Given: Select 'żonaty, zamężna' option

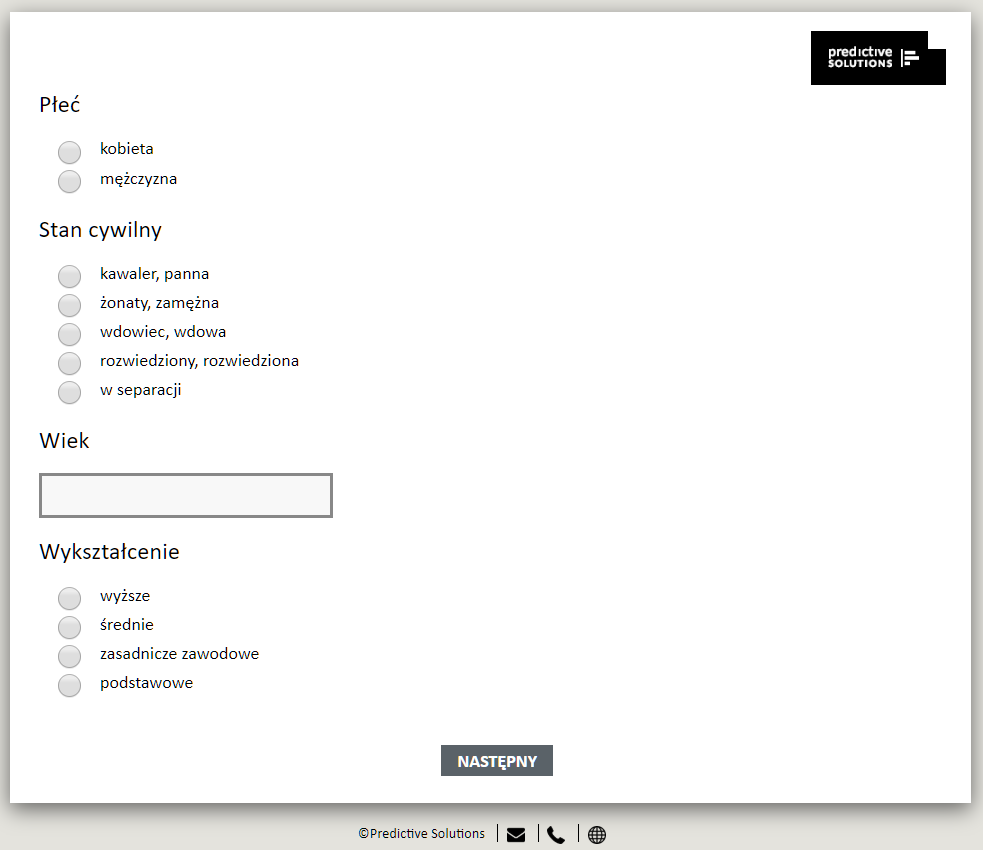Looking at the screenshot, I should (69, 305).
